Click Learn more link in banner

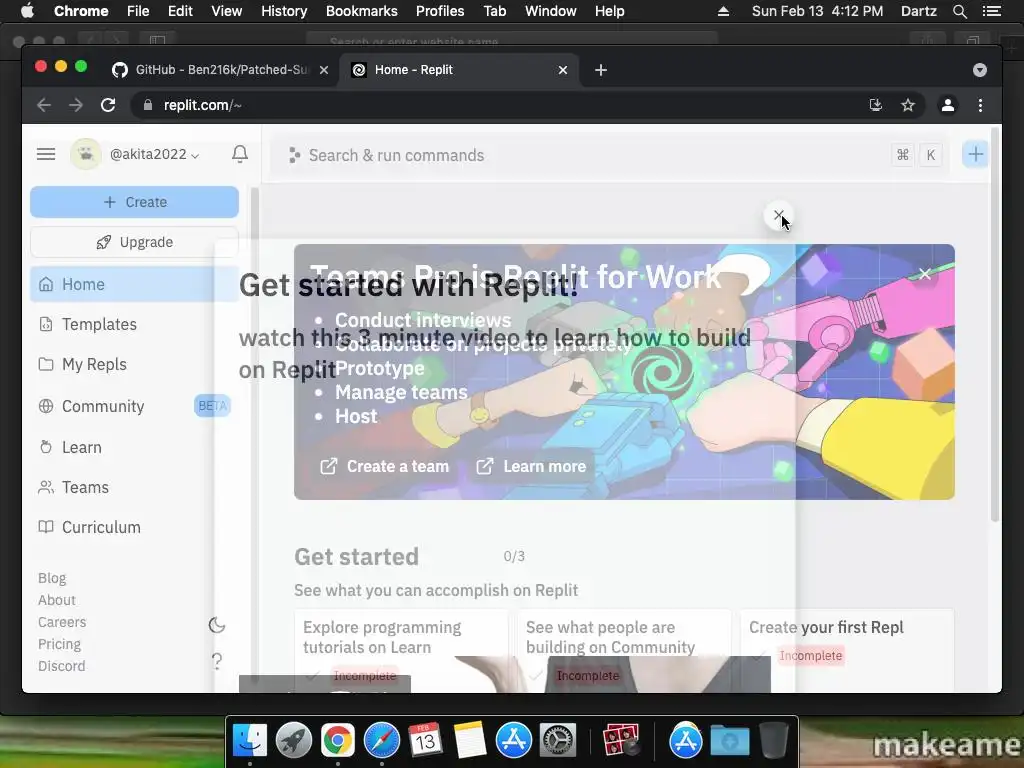pyautogui.click(x=531, y=466)
